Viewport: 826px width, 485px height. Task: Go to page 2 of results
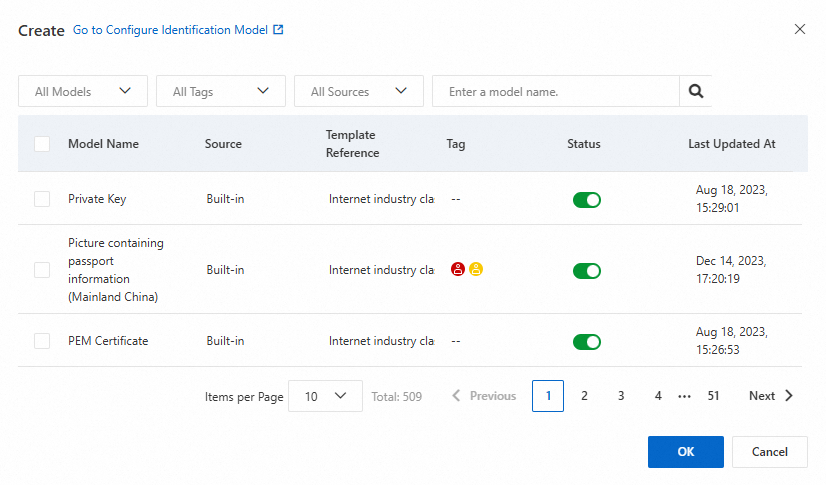click(584, 396)
